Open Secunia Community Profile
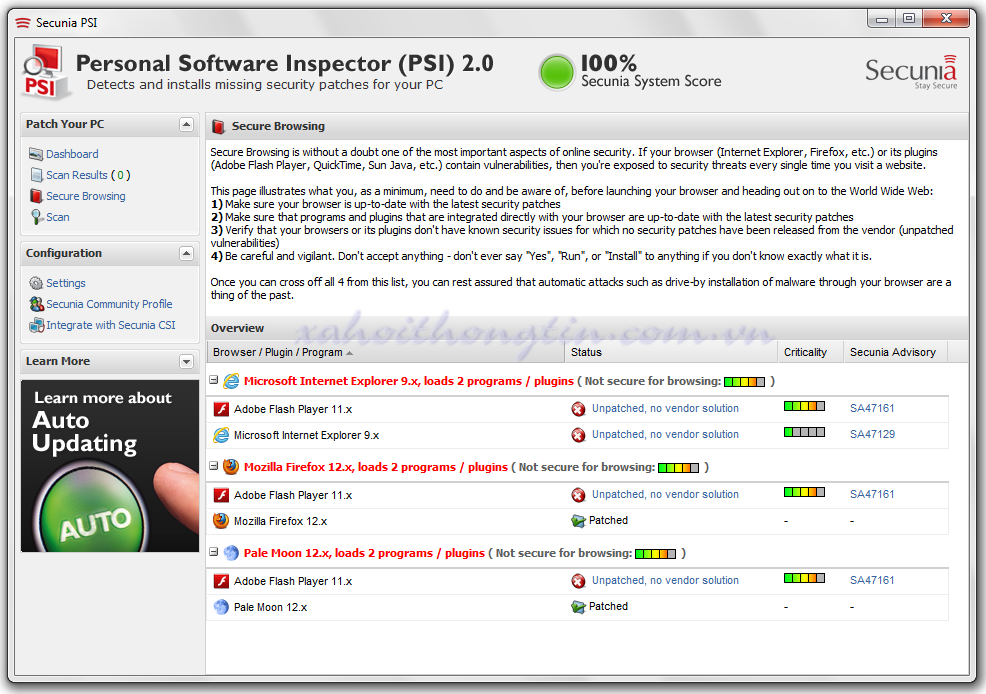The image size is (986, 694). 109,304
